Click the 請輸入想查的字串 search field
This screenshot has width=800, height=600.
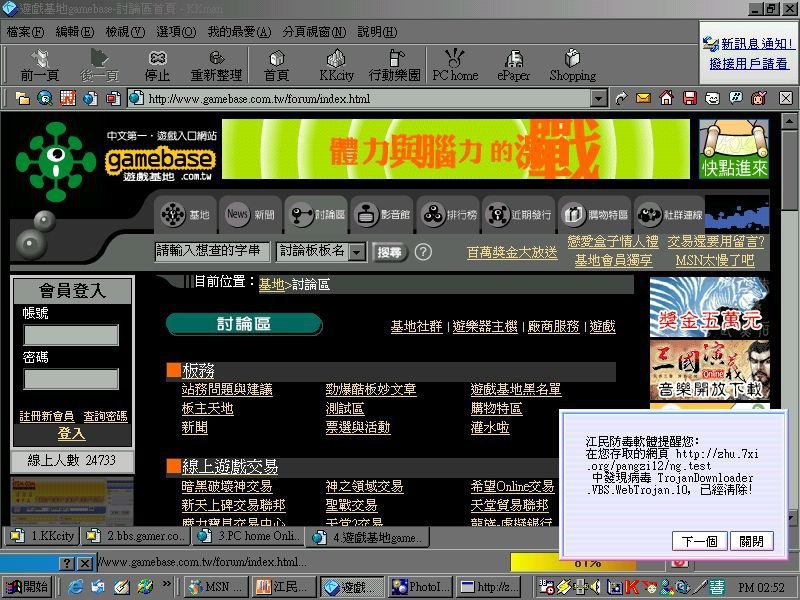212,251
